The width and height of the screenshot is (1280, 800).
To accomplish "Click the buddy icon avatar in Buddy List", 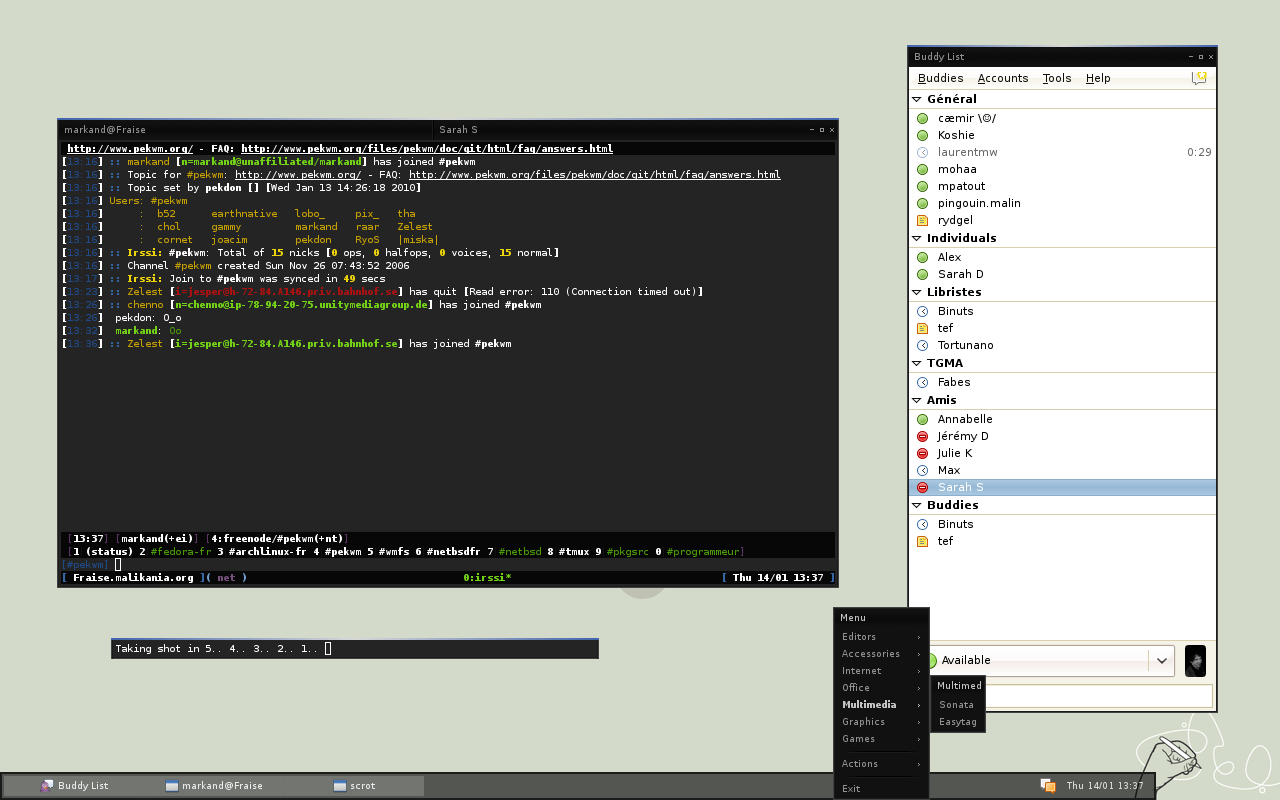I will click(x=1195, y=661).
